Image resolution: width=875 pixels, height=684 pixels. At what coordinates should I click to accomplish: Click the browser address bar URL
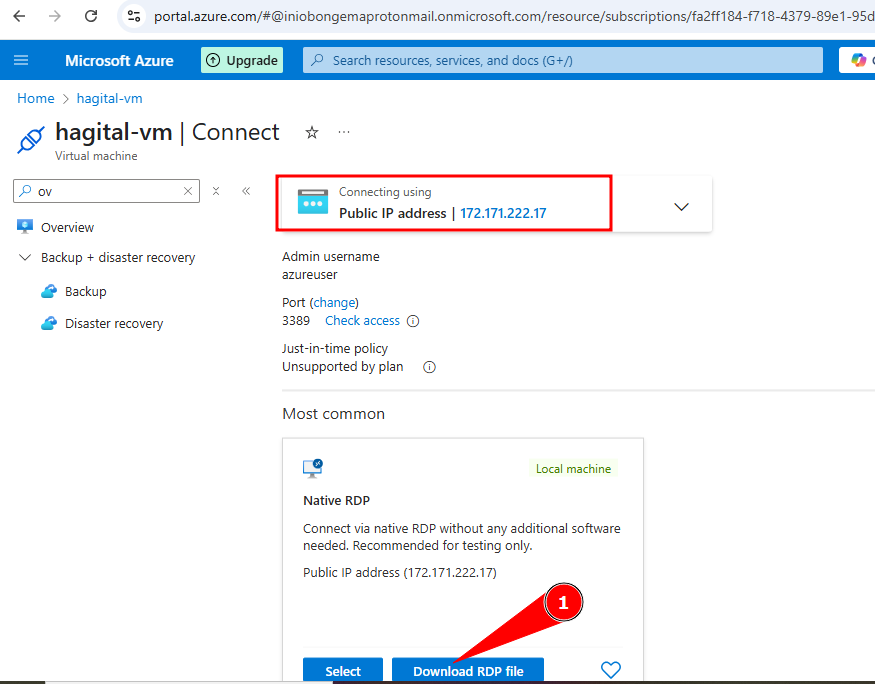click(513, 16)
